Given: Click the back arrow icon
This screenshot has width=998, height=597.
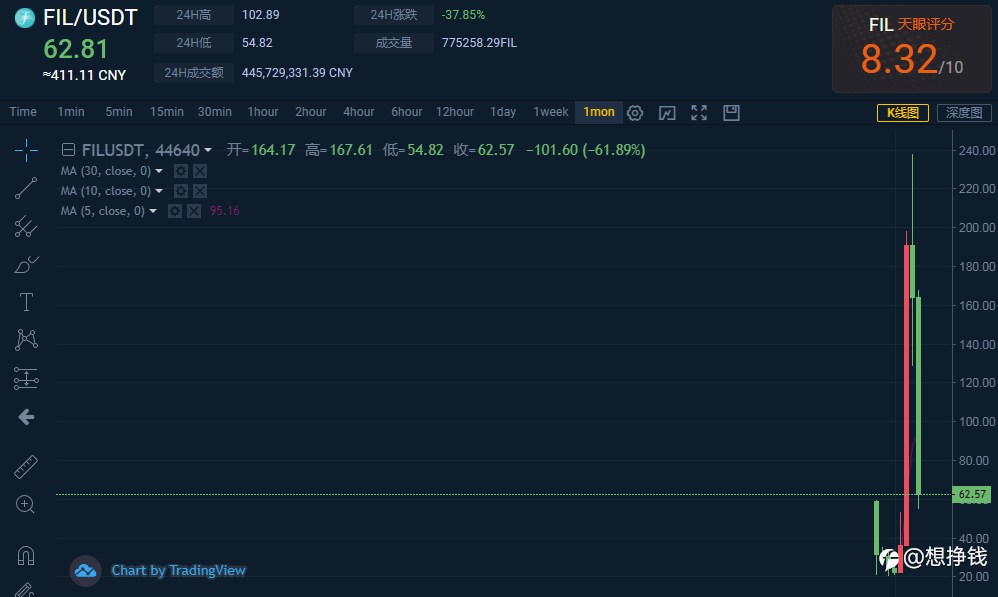Looking at the screenshot, I should (26, 417).
